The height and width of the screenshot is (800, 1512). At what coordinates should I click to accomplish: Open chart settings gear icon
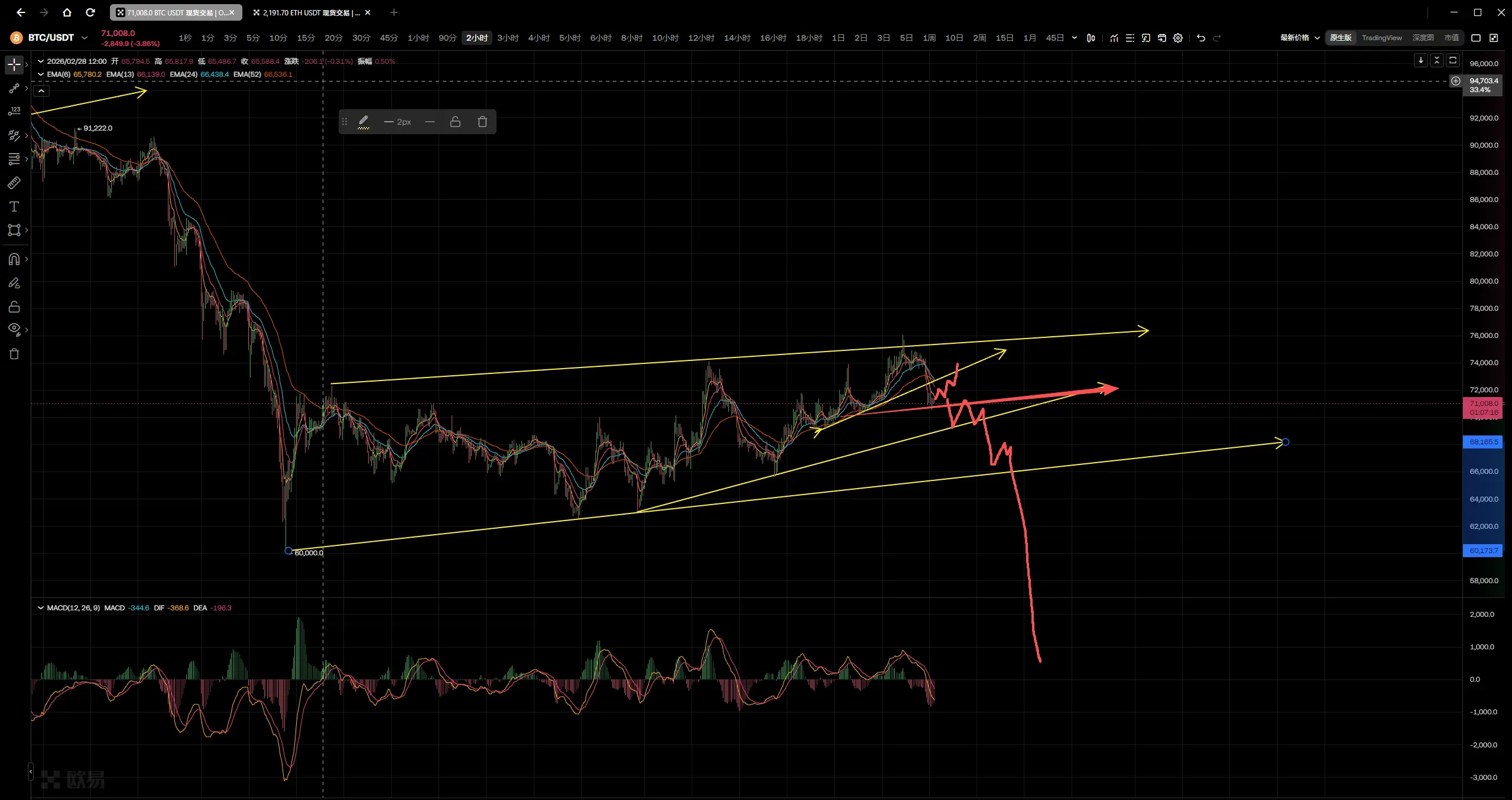(x=1177, y=38)
